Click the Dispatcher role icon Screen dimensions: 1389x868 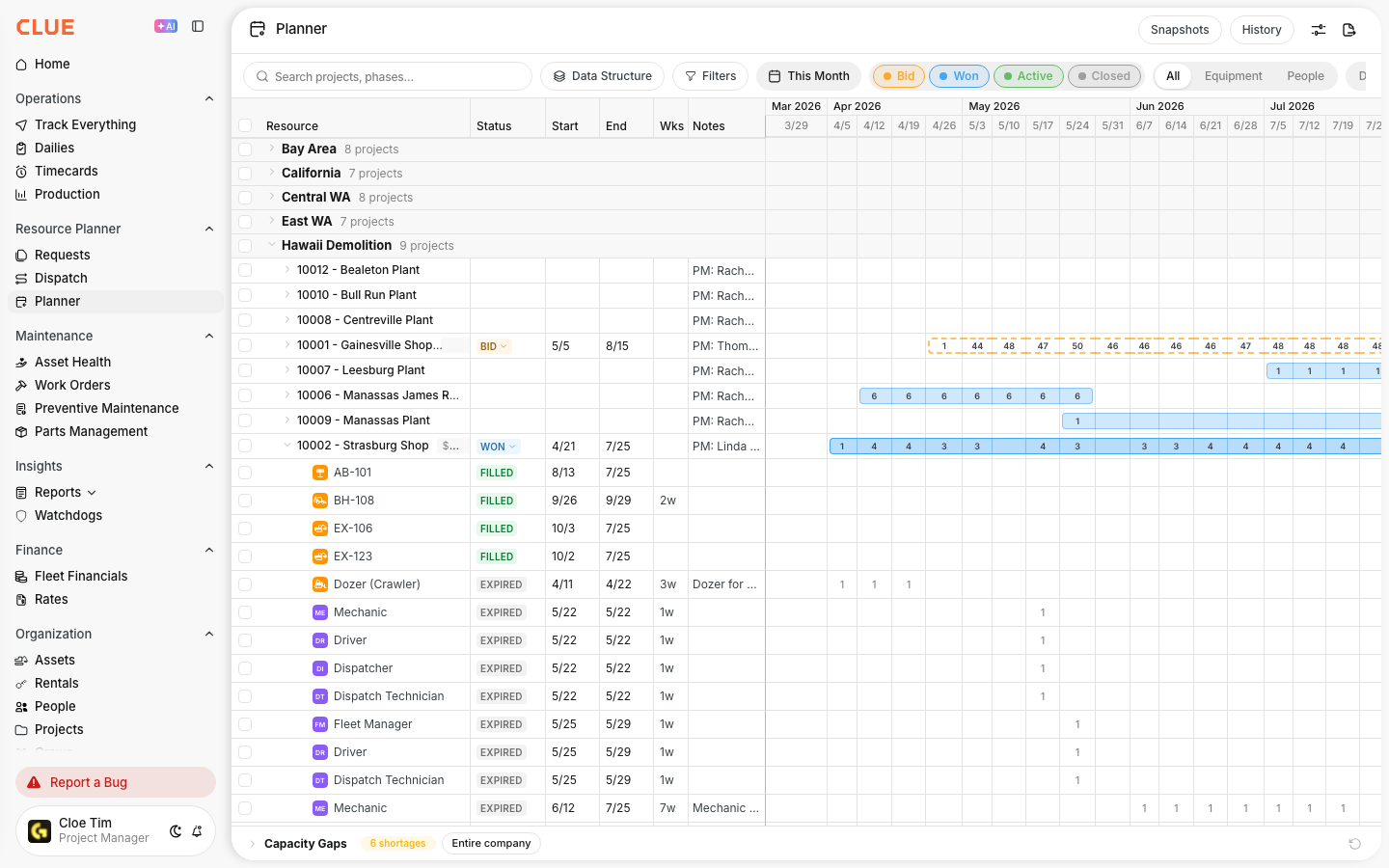click(x=320, y=668)
